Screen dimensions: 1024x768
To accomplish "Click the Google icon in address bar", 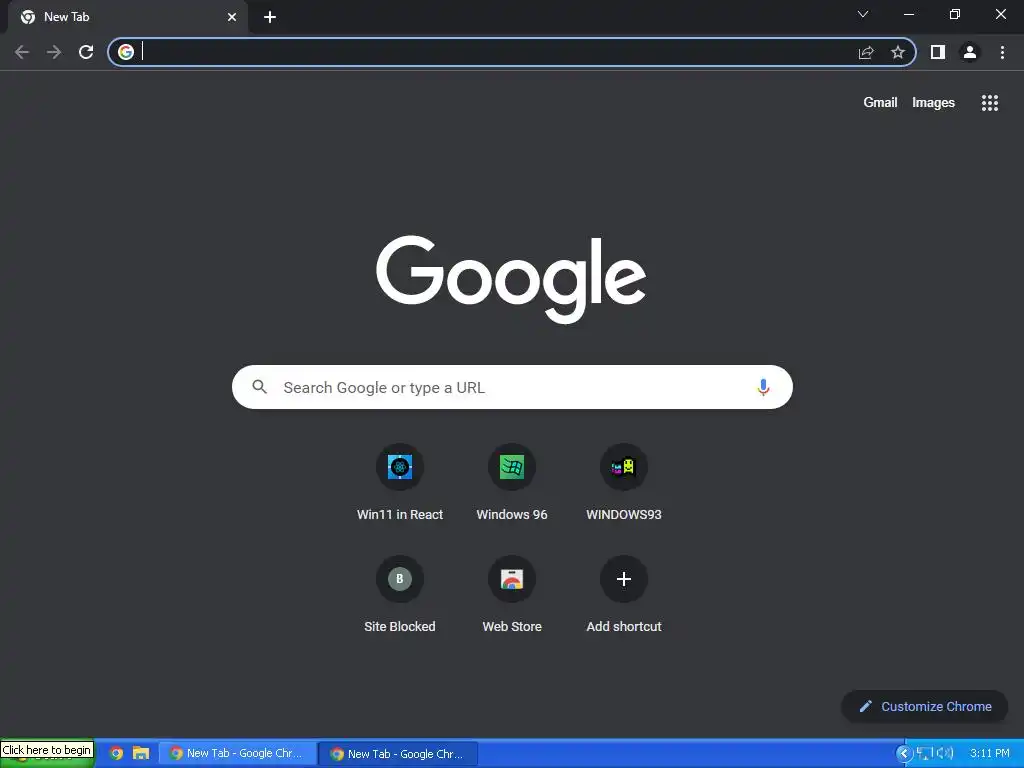I will pos(126,52).
